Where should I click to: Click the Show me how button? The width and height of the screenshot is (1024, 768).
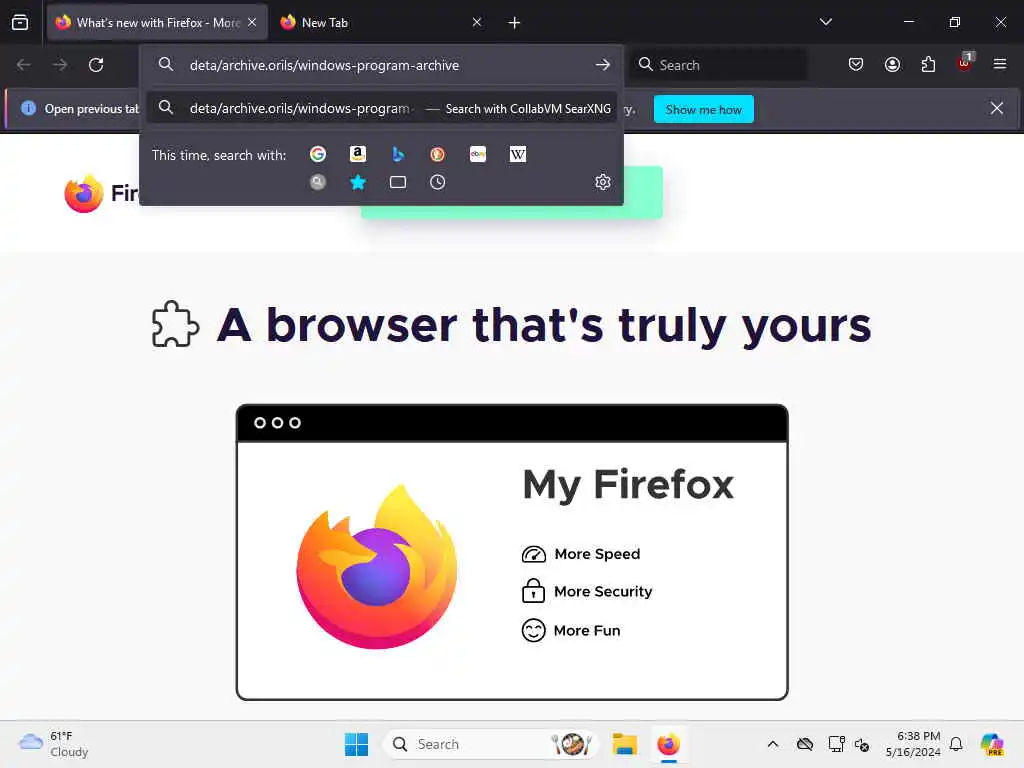pyautogui.click(x=703, y=109)
